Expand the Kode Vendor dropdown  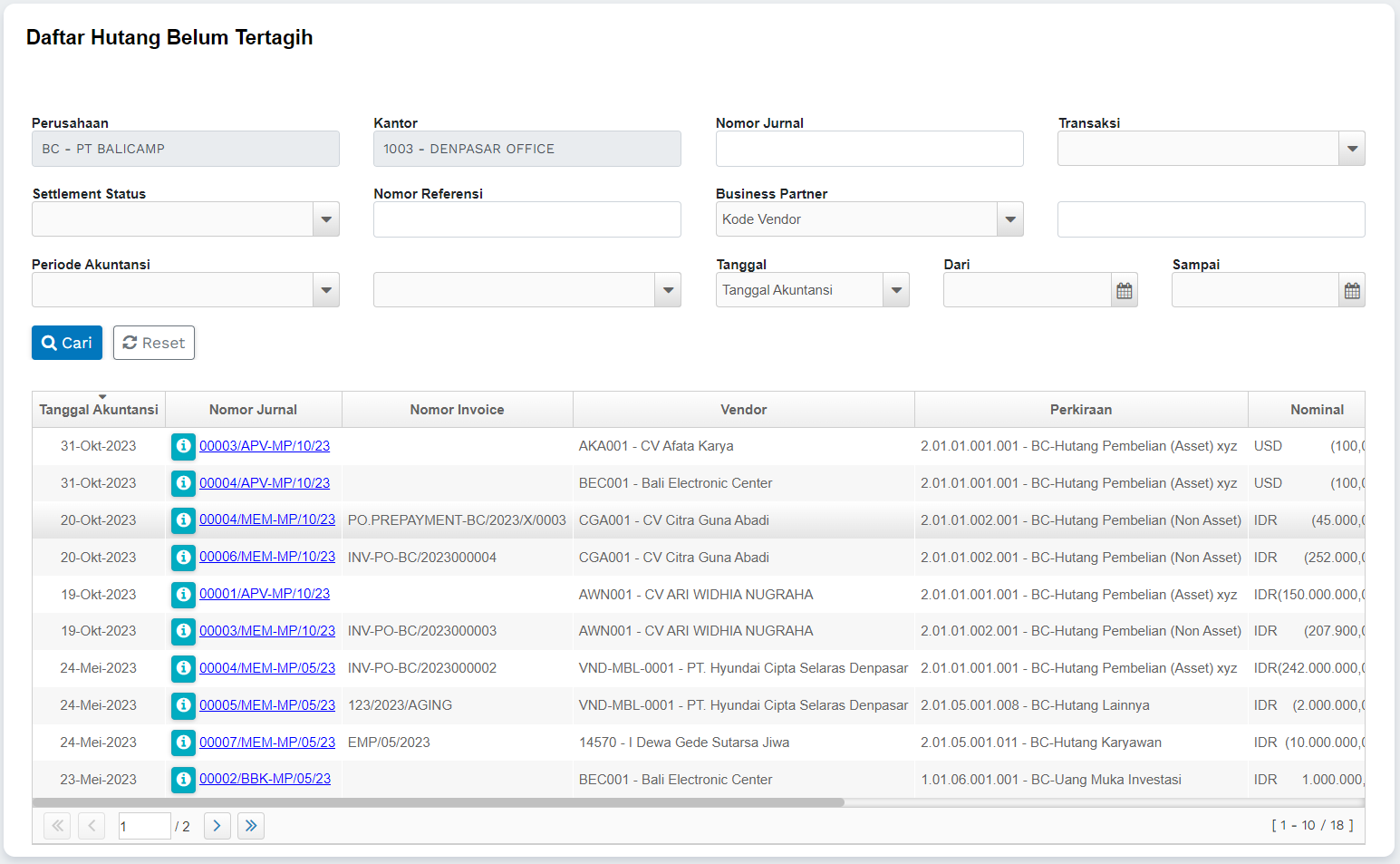(x=1009, y=219)
